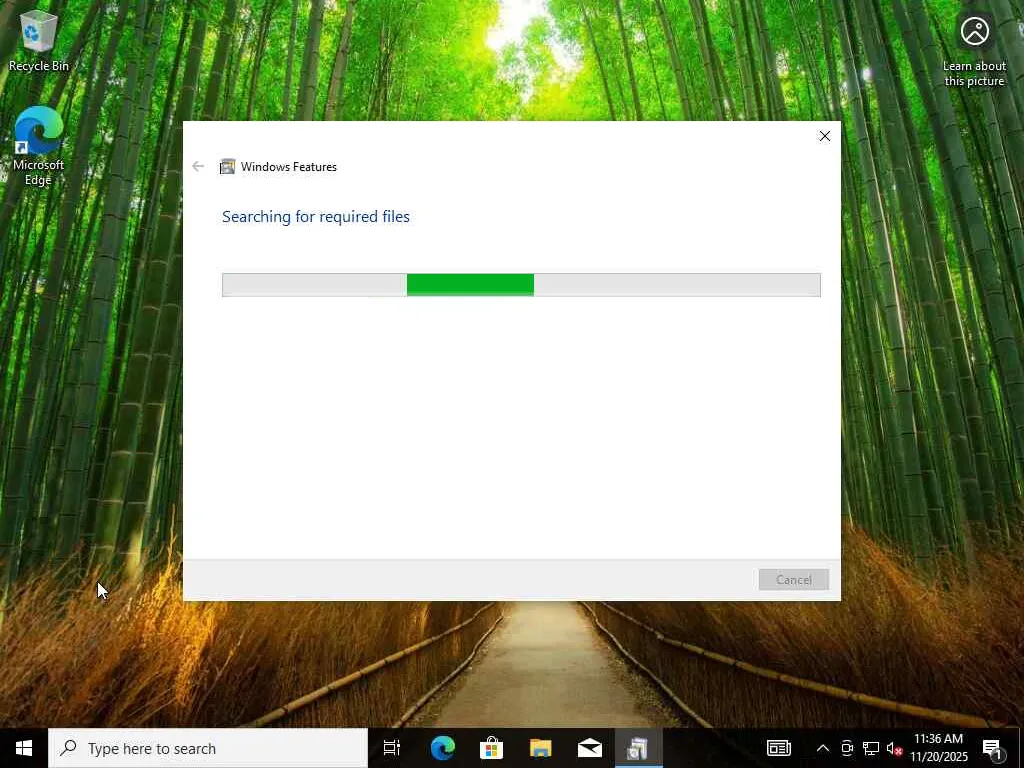Open File Explorer from the taskbar

pyautogui.click(x=540, y=748)
